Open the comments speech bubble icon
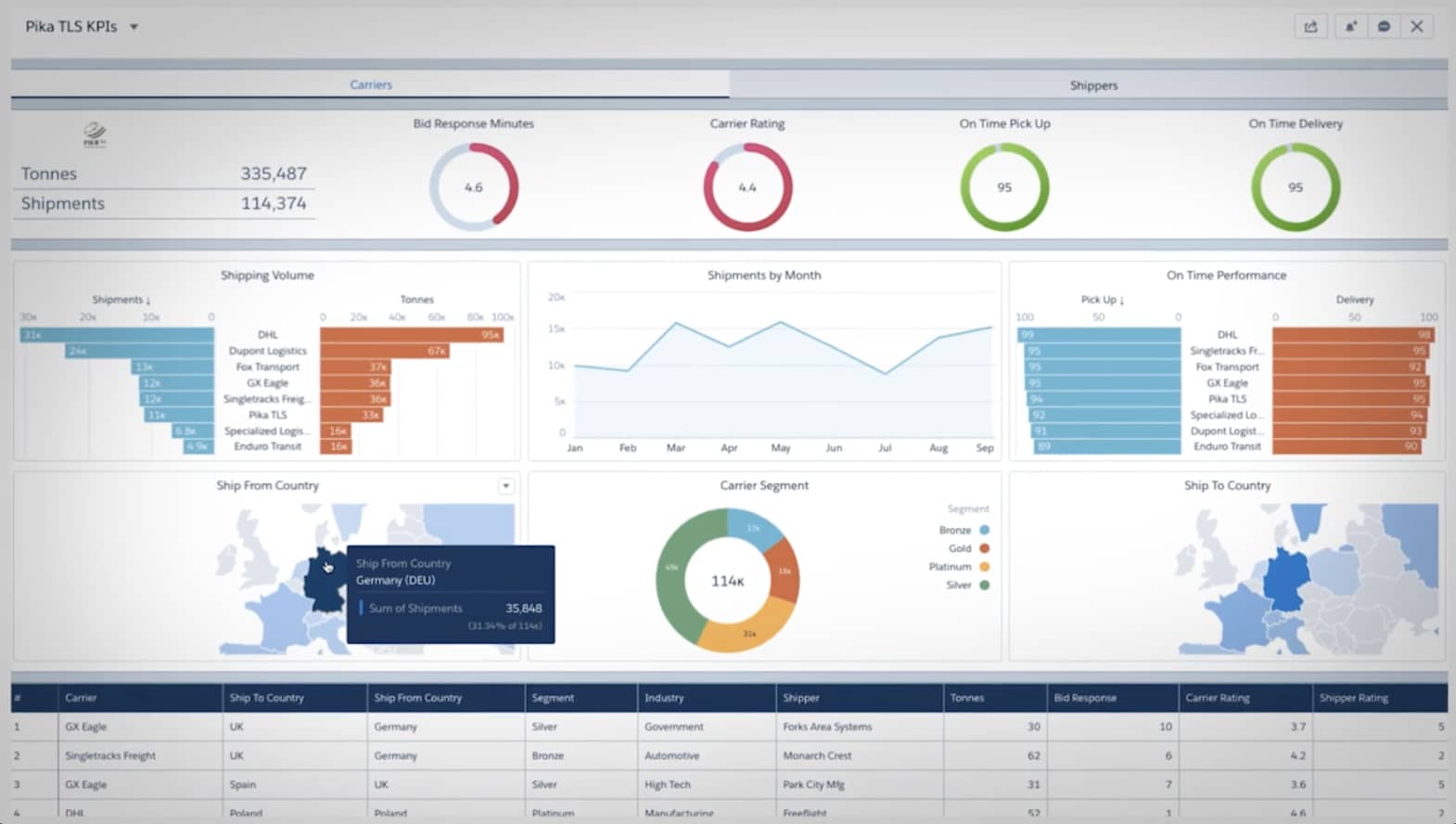Image resolution: width=1456 pixels, height=824 pixels. 1384,27
